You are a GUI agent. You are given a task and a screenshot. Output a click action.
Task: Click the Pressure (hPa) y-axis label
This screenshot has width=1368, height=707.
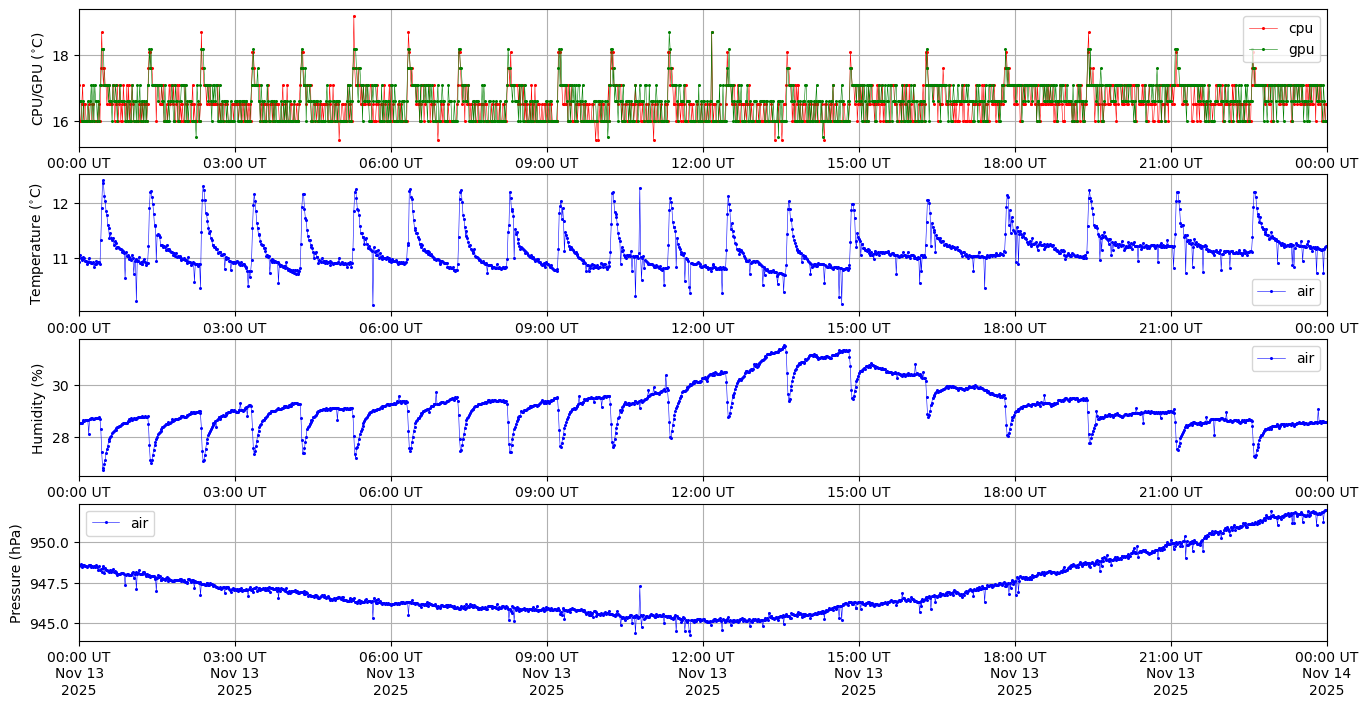point(16,573)
